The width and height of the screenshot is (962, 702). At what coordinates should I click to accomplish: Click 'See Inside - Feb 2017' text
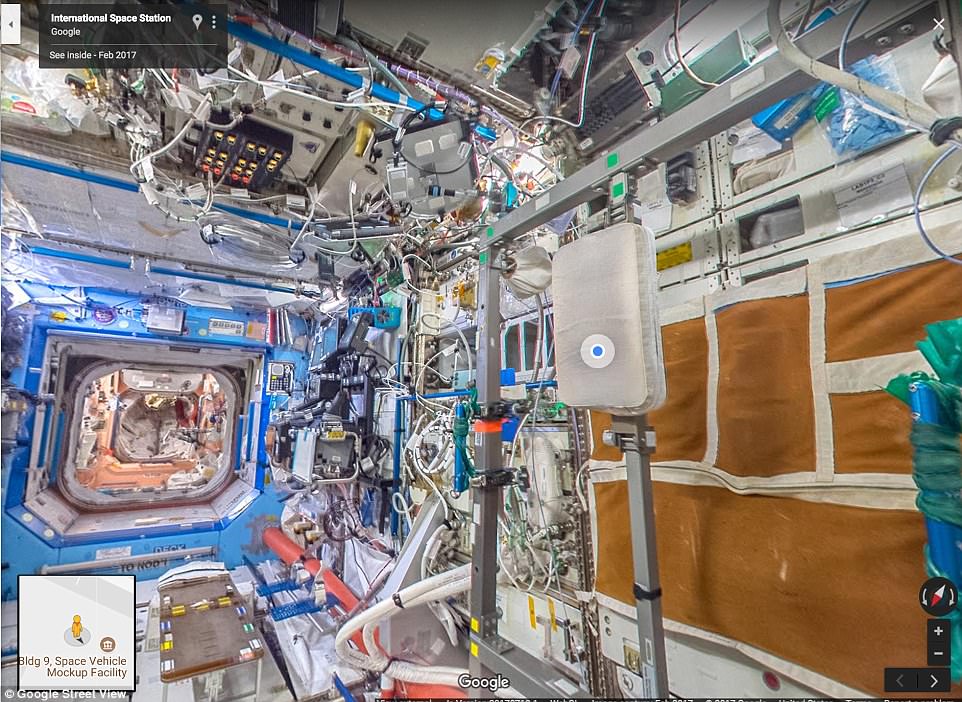pos(93,55)
